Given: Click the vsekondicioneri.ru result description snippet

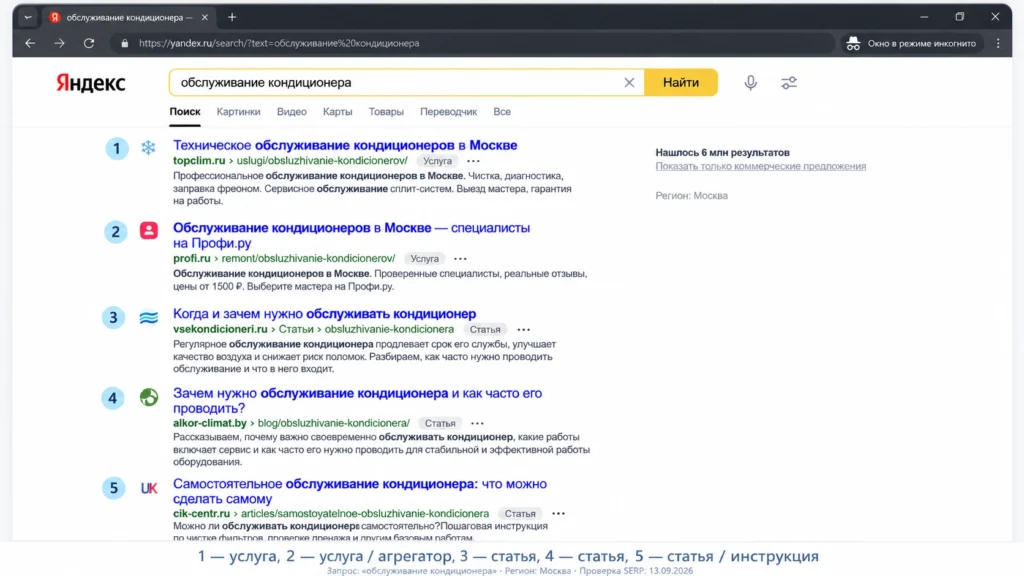Looking at the screenshot, I should 364,357.
